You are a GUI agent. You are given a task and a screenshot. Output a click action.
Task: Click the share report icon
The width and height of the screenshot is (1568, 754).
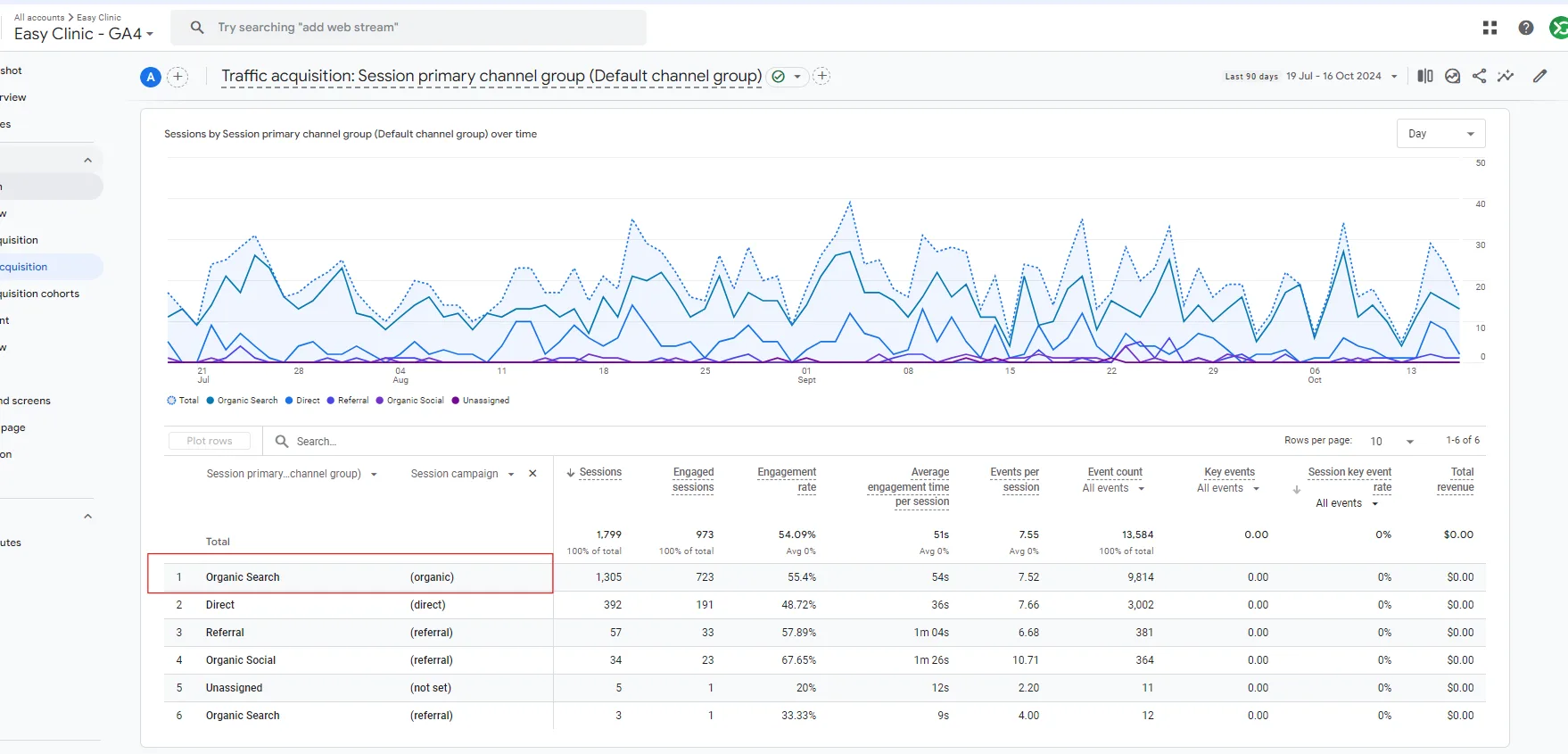pyautogui.click(x=1480, y=76)
